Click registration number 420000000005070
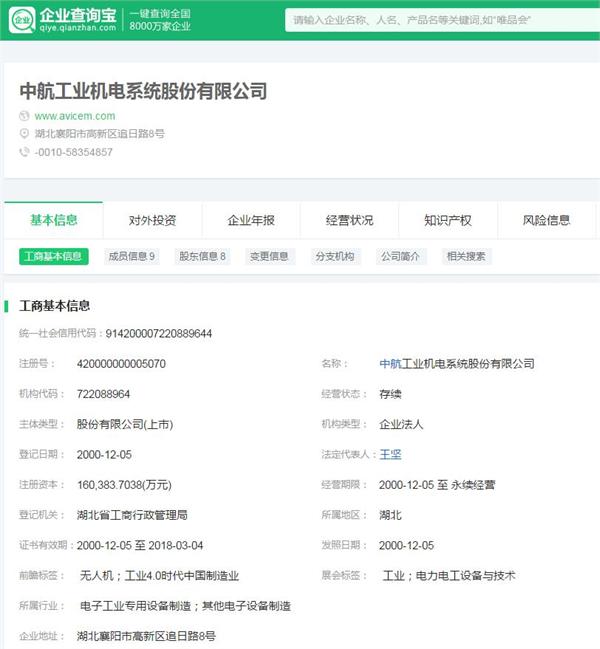 (x=121, y=364)
